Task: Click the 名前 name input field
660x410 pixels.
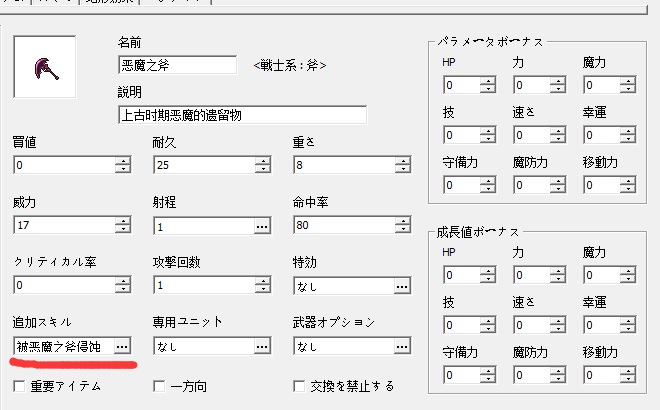Action: click(x=176, y=66)
